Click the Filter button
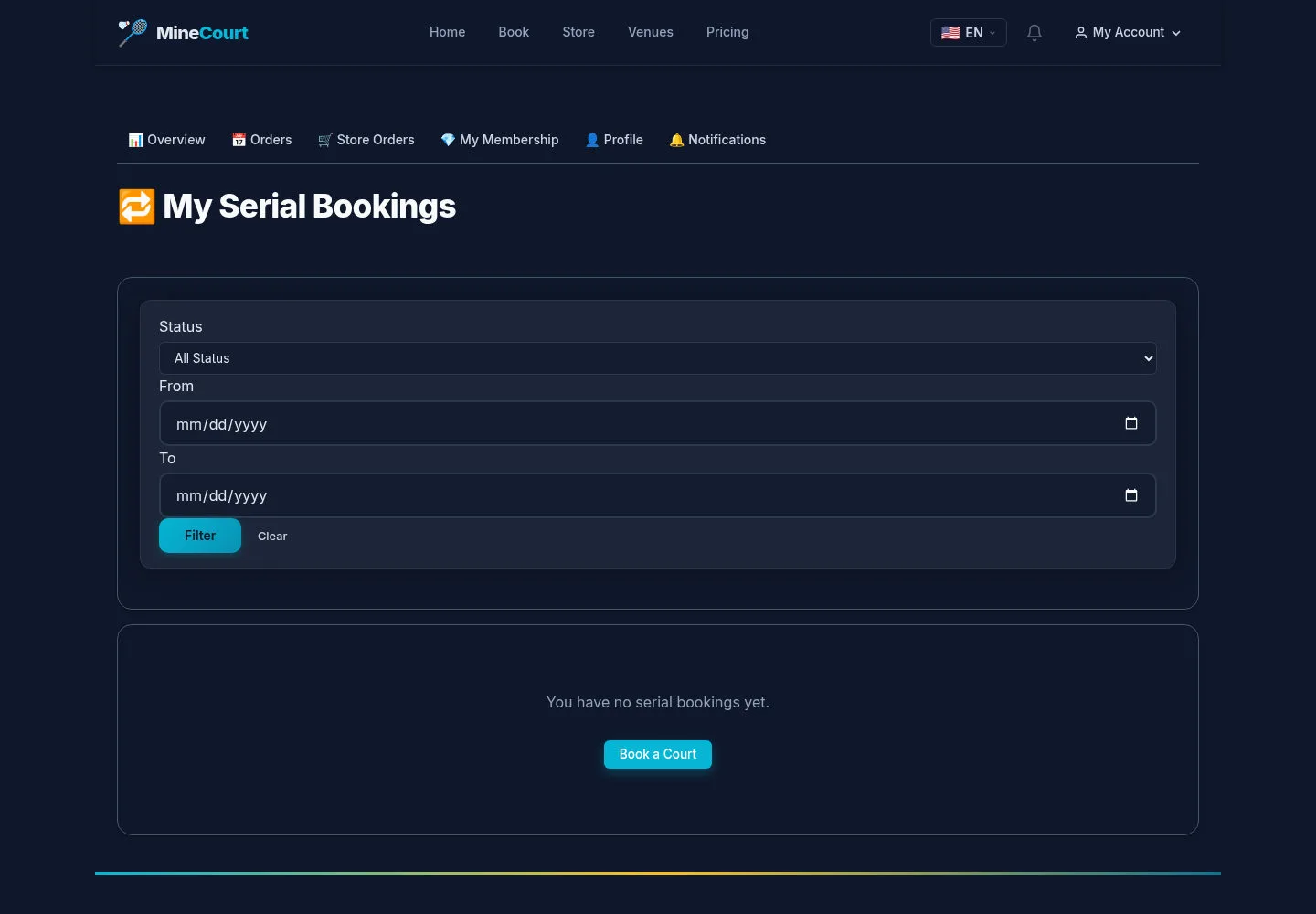The image size is (1316, 914). click(200, 536)
